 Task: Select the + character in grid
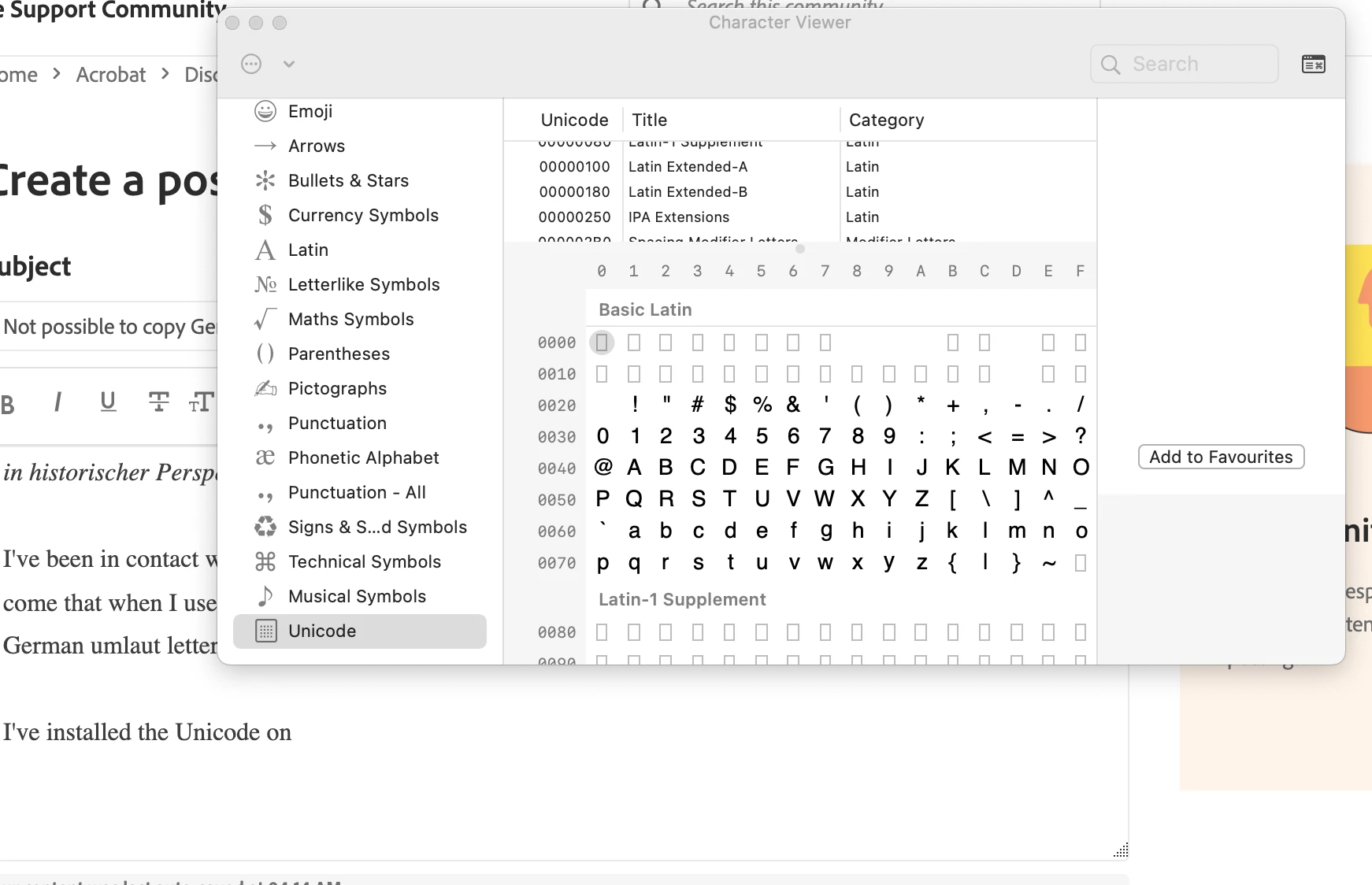[953, 405]
